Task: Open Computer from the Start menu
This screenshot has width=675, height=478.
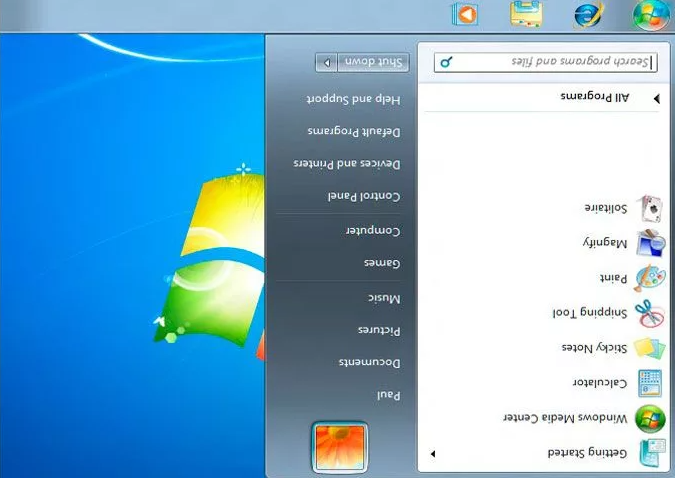Action: point(373,231)
